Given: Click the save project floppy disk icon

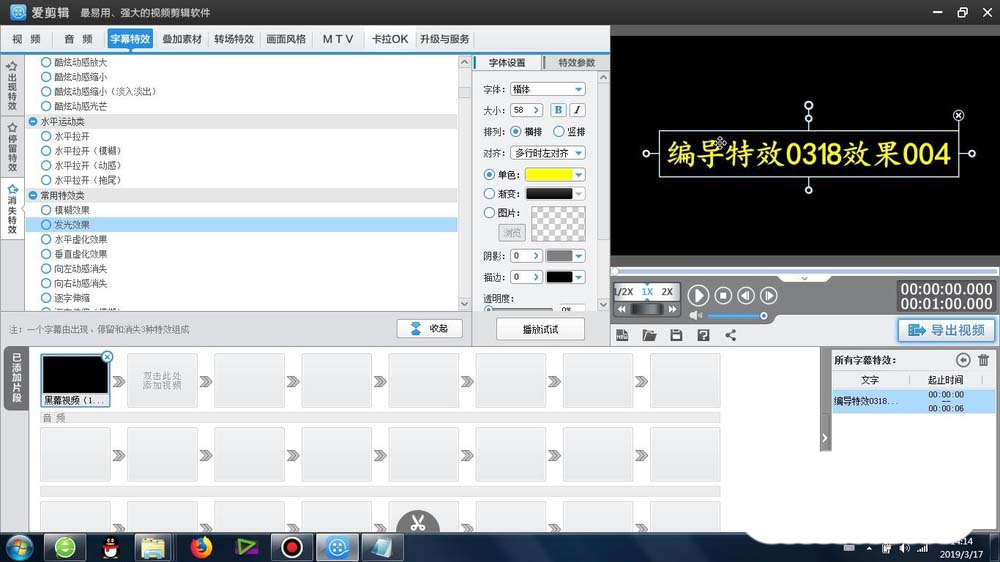Looking at the screenshot, I should [676, 335].
